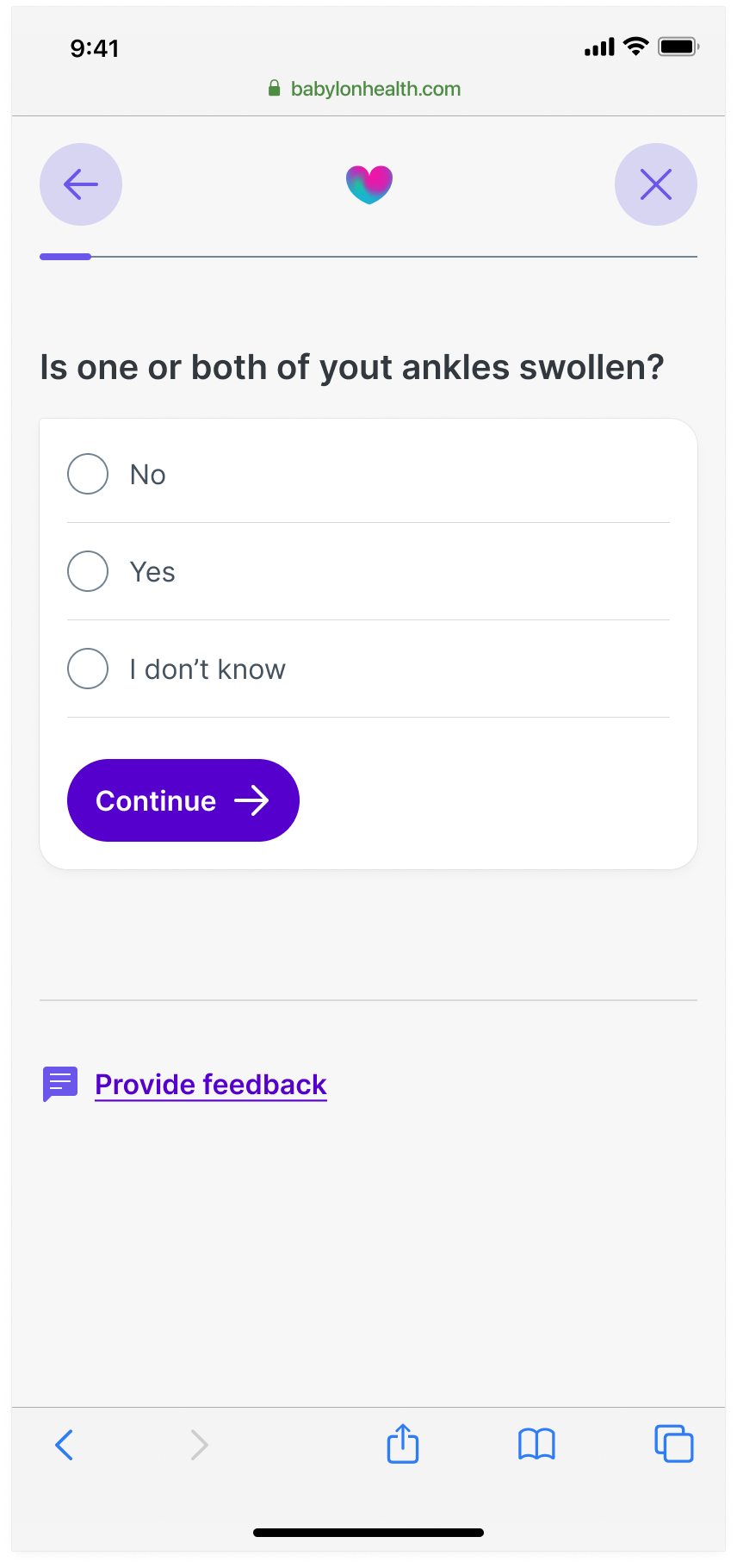Screen dimensions: 737x1568
Task: Open the Safari tab switcher
Action: [x=674, y=1445]
